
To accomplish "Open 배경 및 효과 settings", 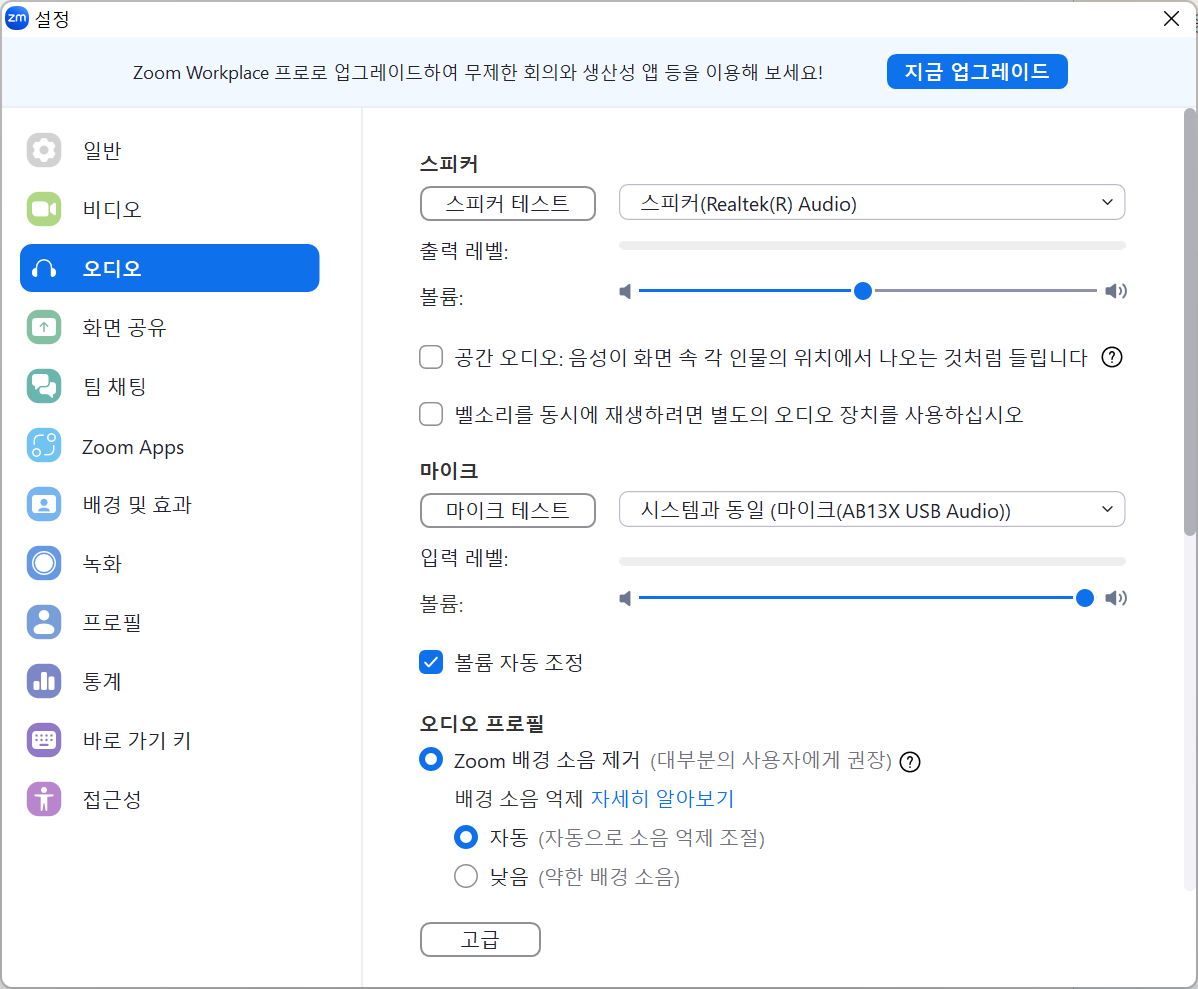I will pos(170,504).
